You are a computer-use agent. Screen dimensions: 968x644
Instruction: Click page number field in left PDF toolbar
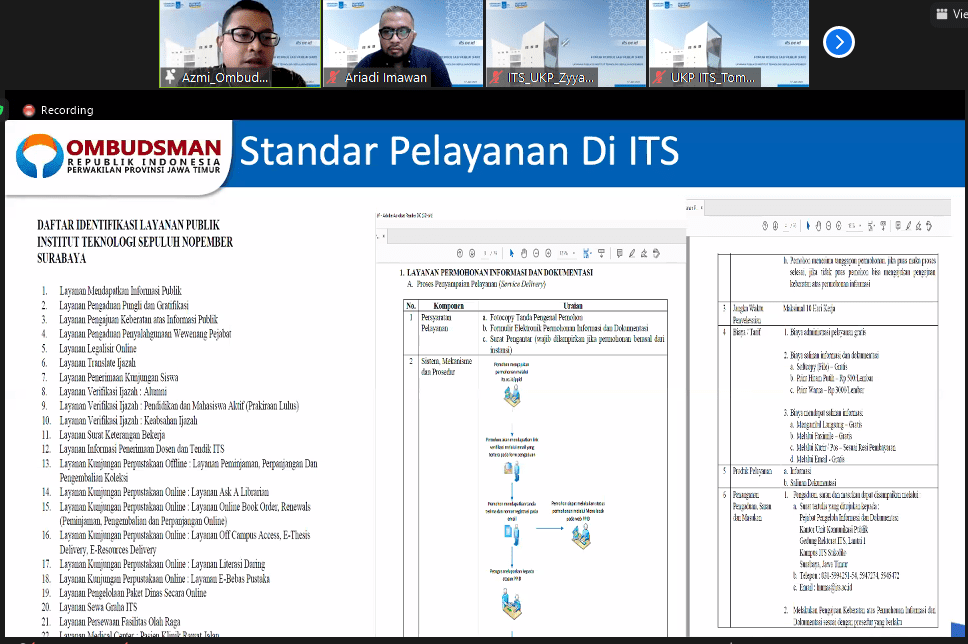pos(486,253)
